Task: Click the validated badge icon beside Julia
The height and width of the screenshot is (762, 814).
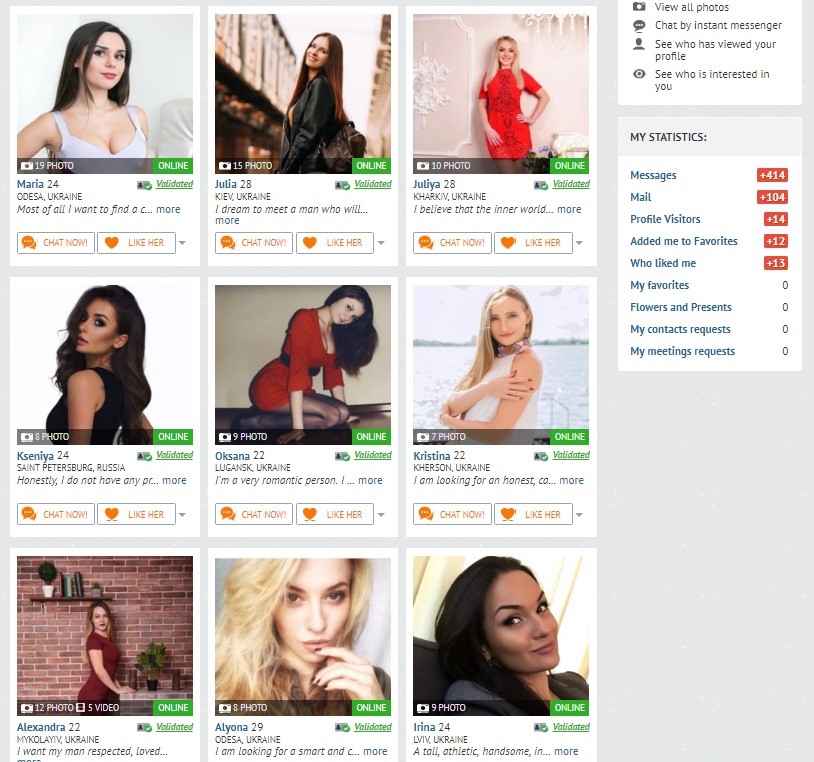Action: pos(342,185)
